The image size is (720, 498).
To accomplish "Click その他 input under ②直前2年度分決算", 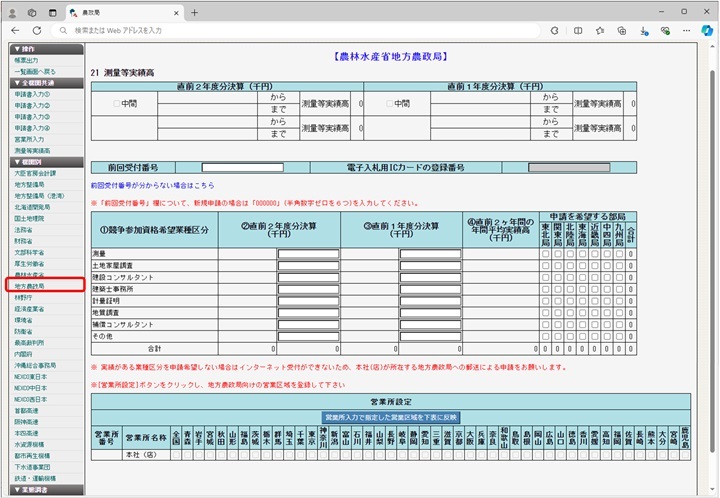I will [309, 336].
